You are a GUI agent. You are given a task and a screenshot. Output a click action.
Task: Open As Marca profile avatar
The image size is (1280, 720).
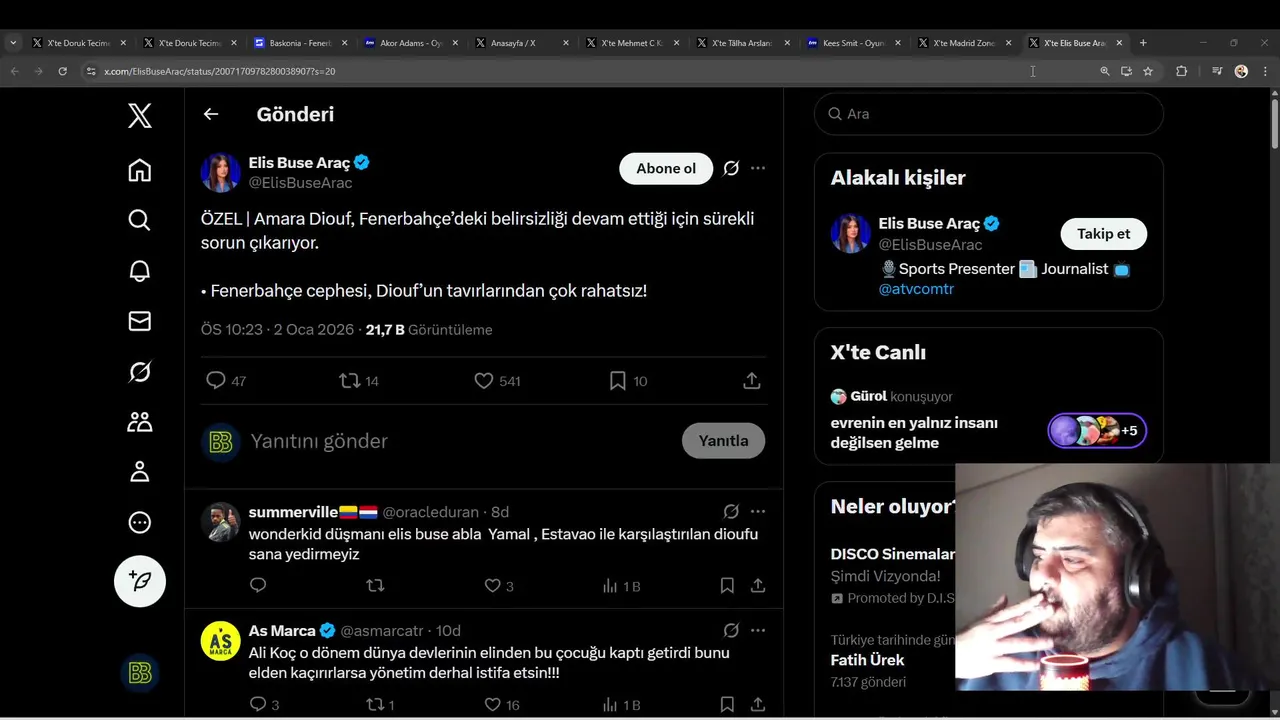221,641
